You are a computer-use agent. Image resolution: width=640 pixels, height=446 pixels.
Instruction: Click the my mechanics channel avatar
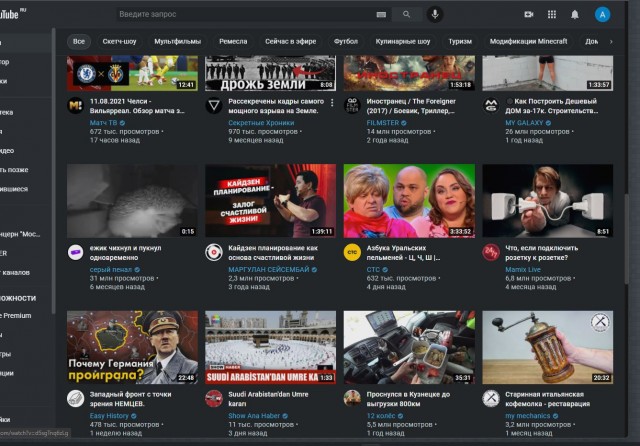pos(491,398)
